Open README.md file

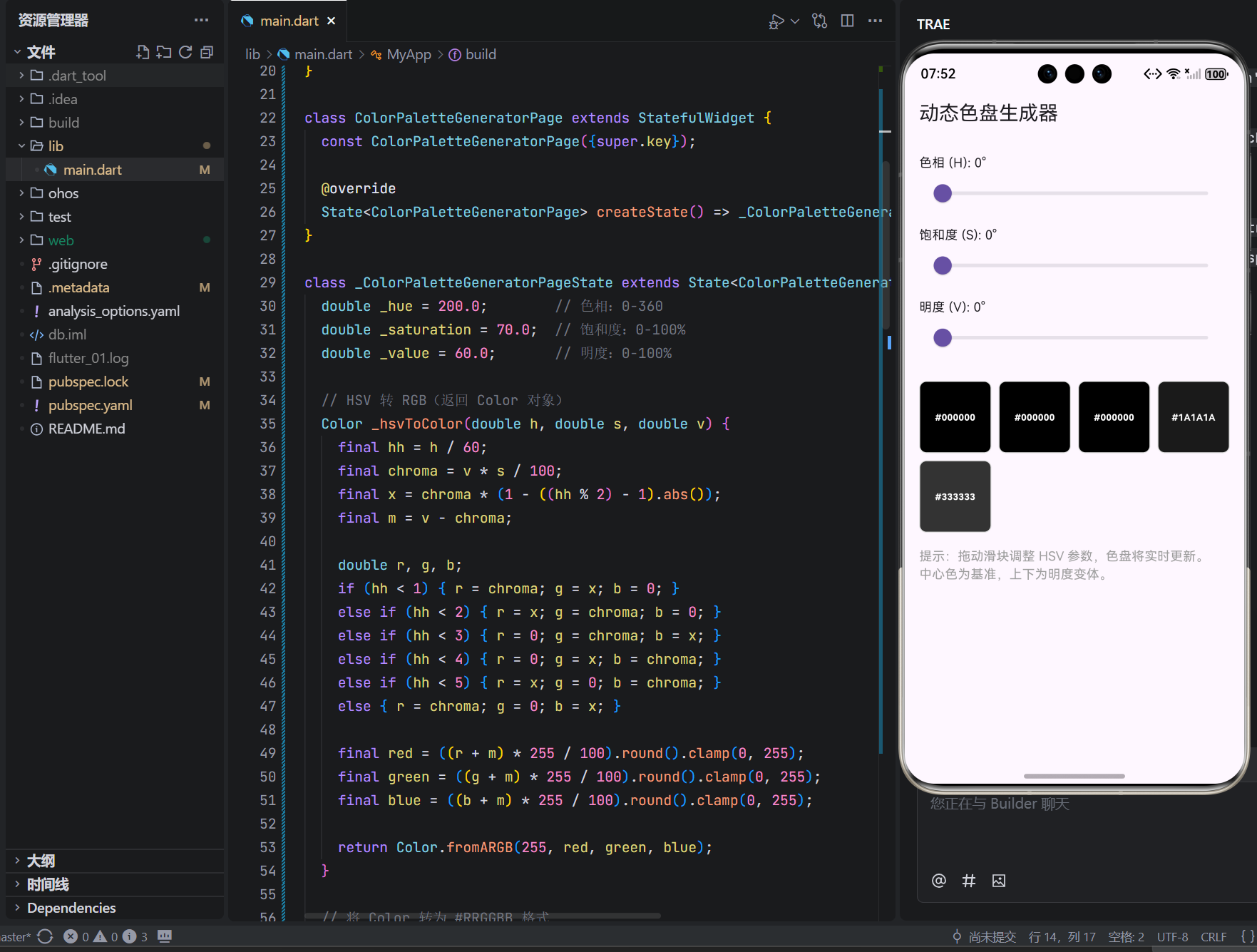point(114,429)
